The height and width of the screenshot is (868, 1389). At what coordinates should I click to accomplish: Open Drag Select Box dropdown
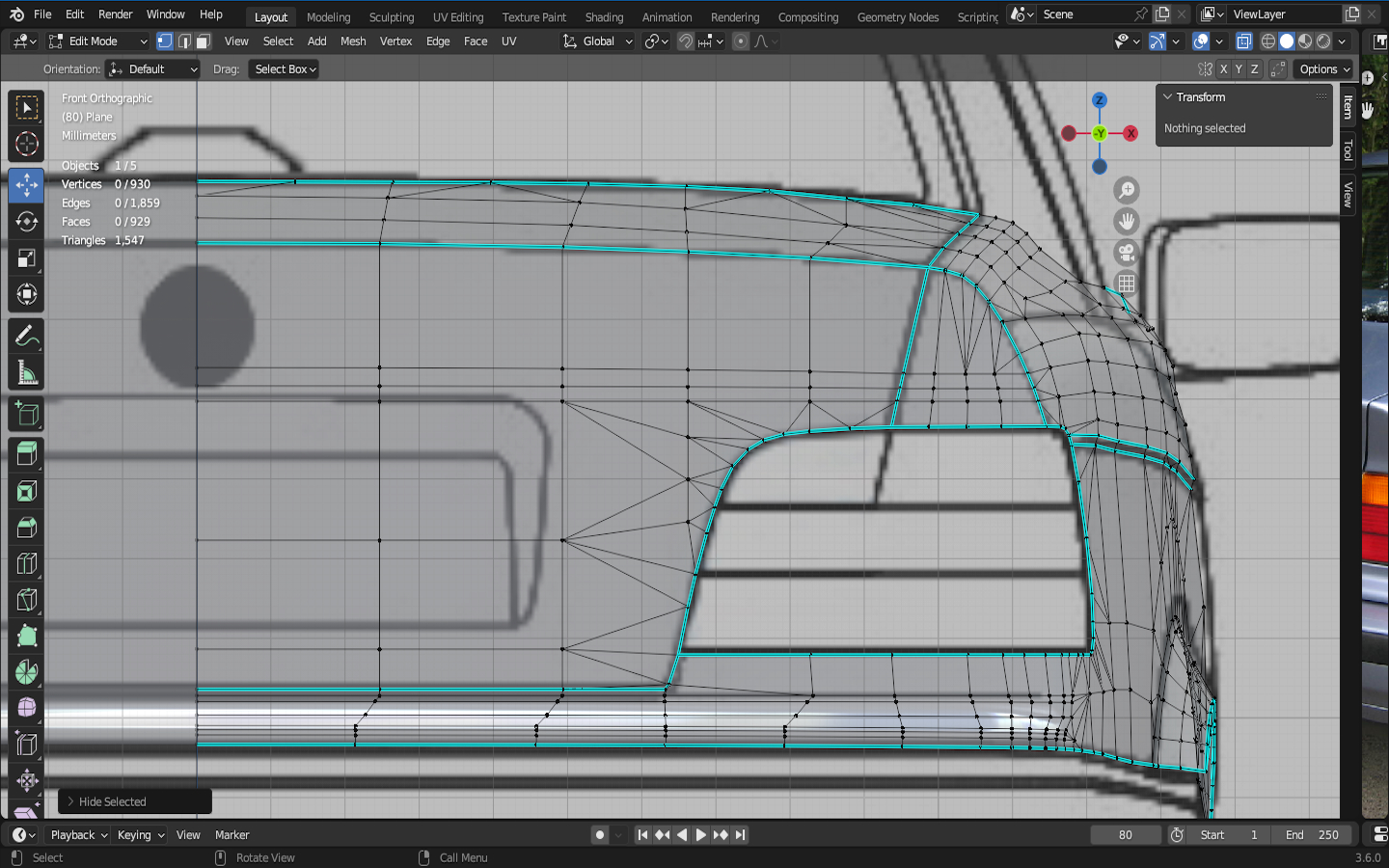(285, 69)
